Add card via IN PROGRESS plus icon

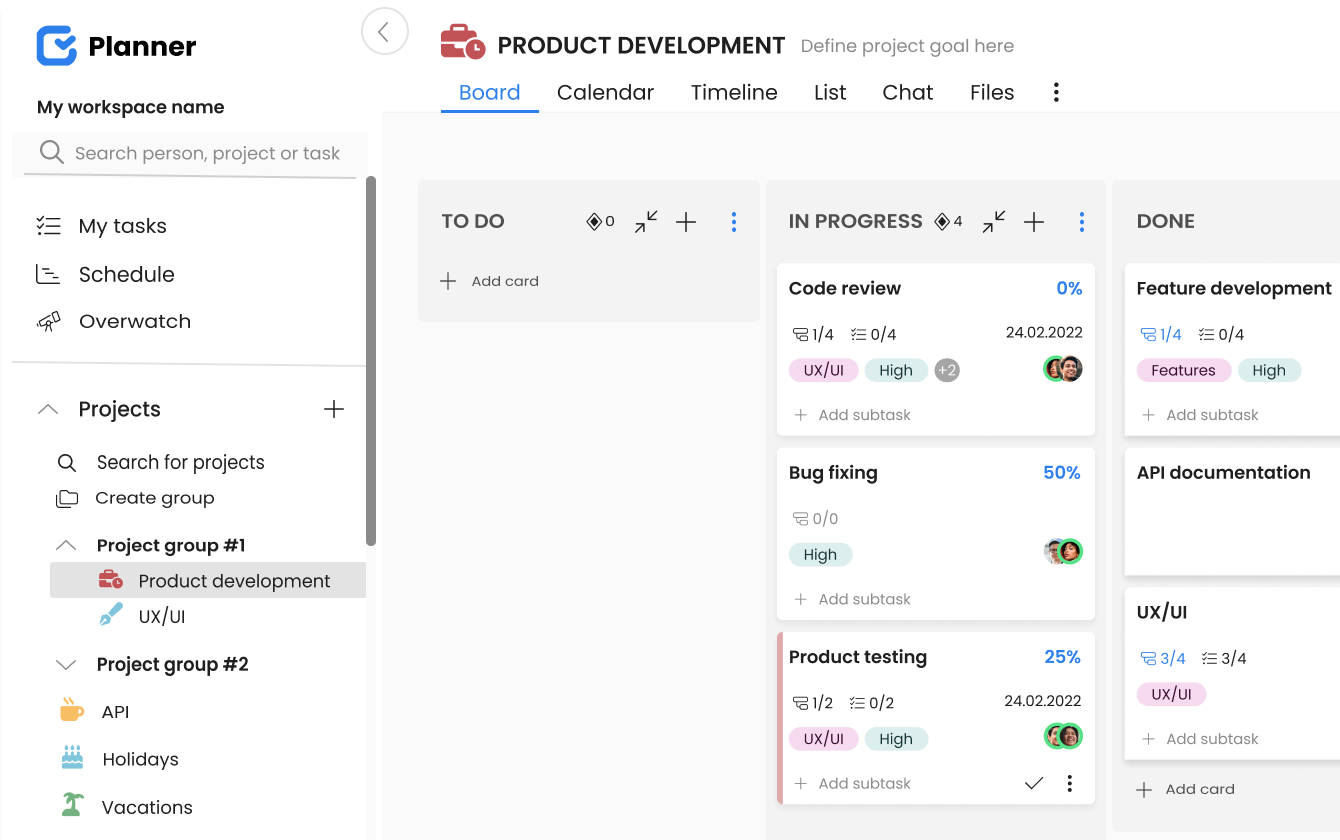coord(1034,222)
